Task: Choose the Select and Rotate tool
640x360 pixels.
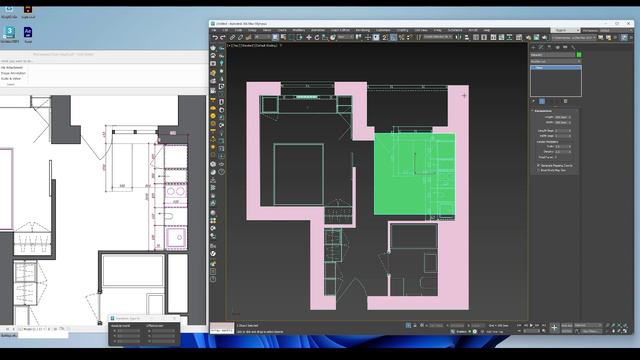Action: click(317, 38)
